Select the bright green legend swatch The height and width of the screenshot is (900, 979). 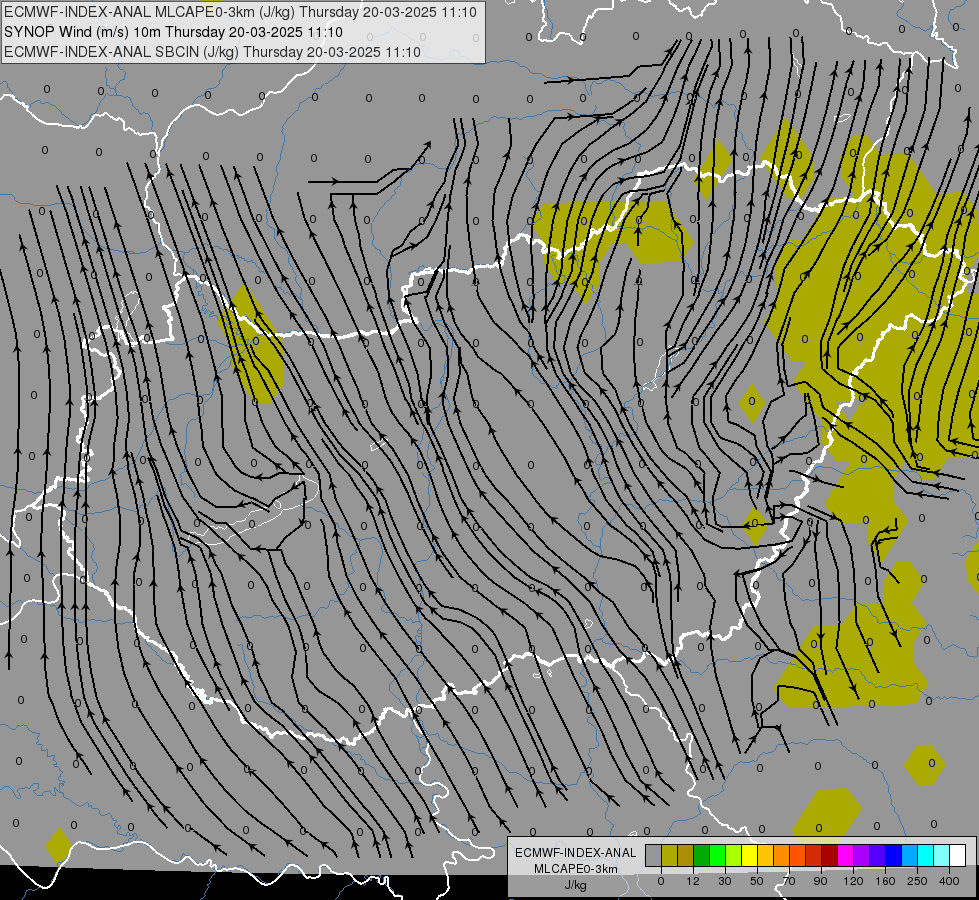717,855
